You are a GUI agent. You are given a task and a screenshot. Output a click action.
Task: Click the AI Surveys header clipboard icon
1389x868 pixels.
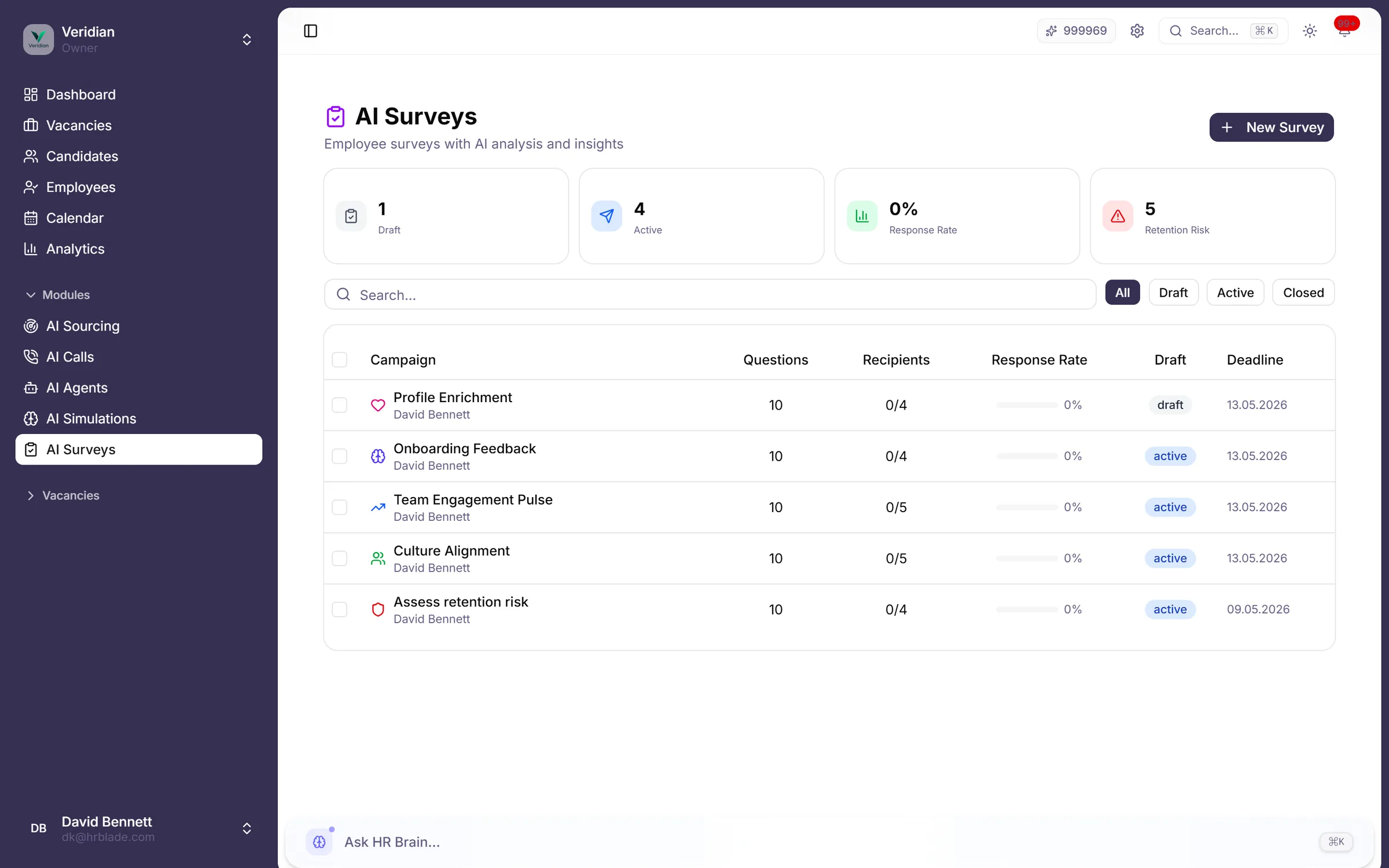point(335,116)
